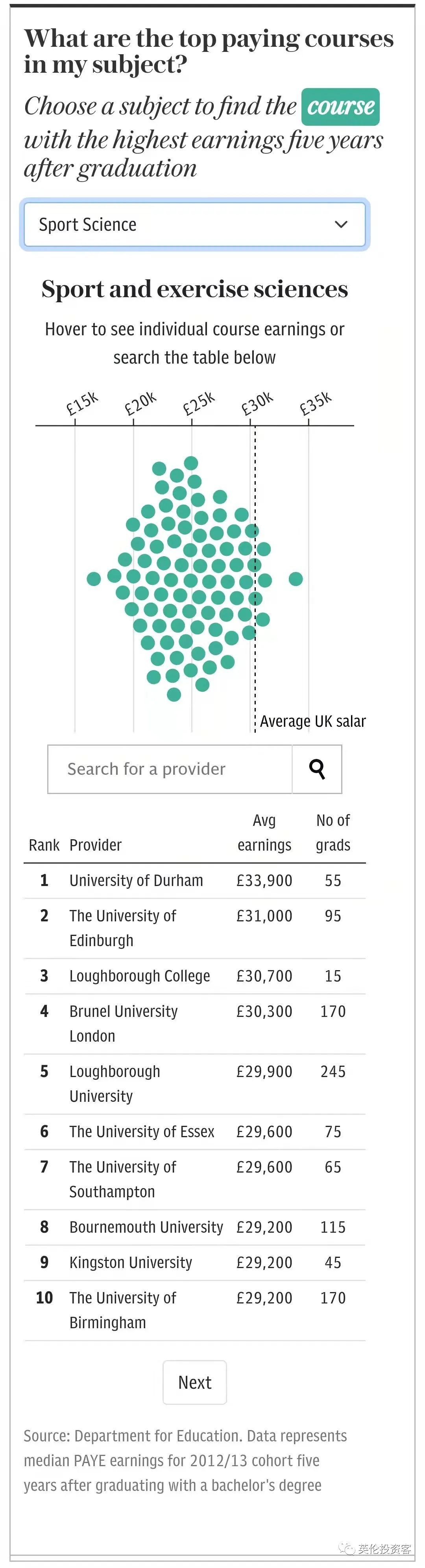Click the highlighted 'course' label
425x1568 pixels.
point(340,107)
